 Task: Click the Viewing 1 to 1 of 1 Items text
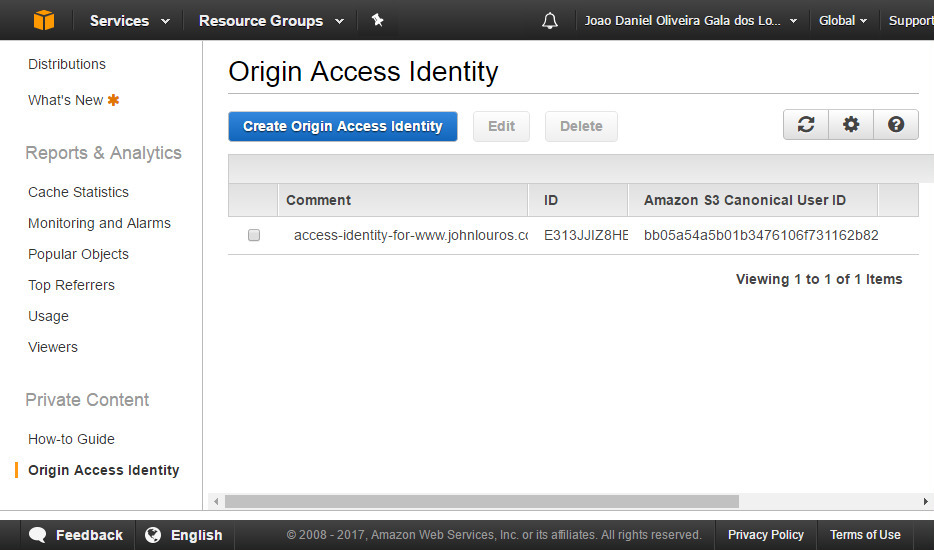[x=819, y=279]
